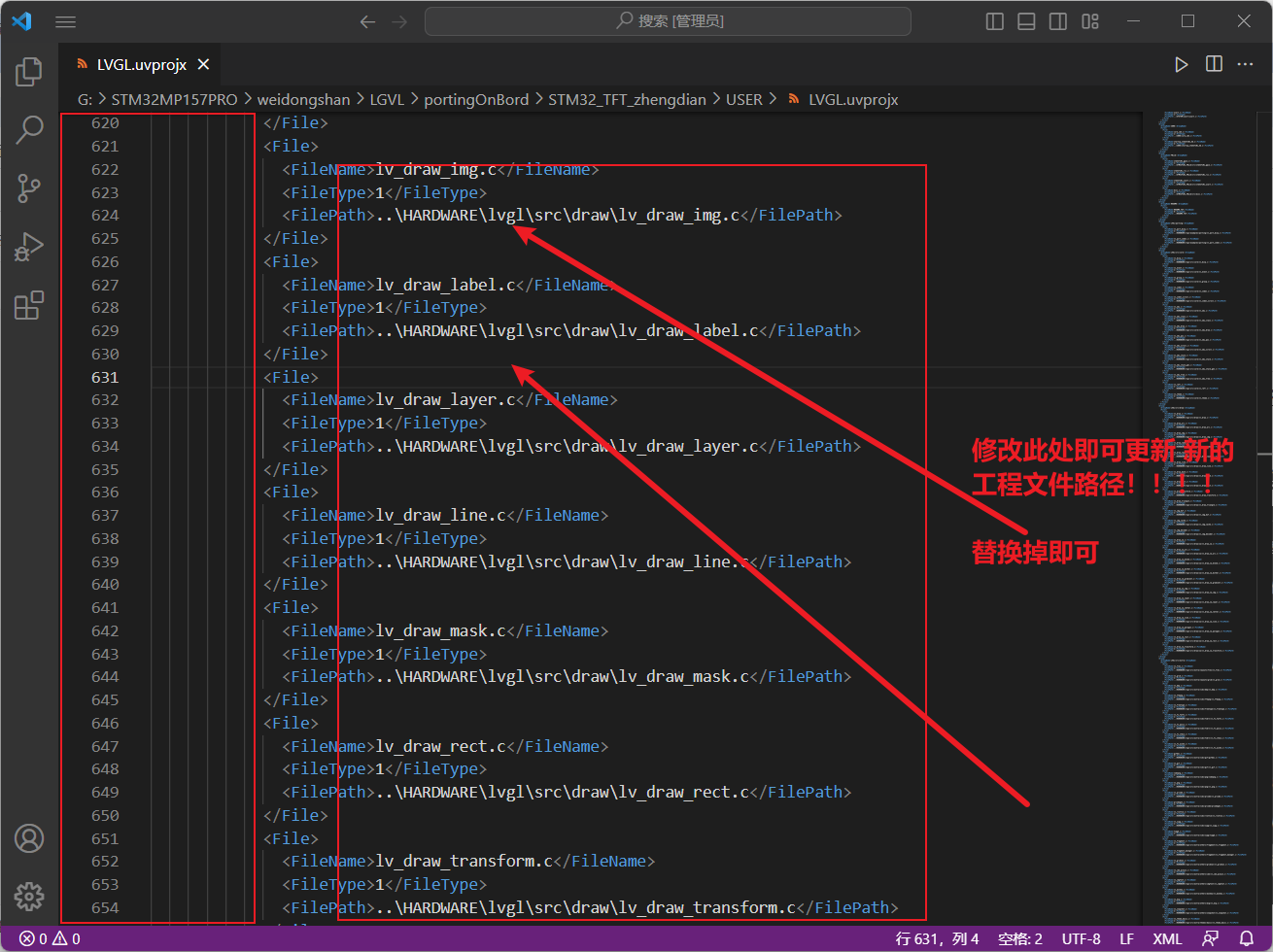Viewport: 1273px width, 952px height.
Task: Toggle the secondary side bar layout icon
Action: pos(1058,21)
